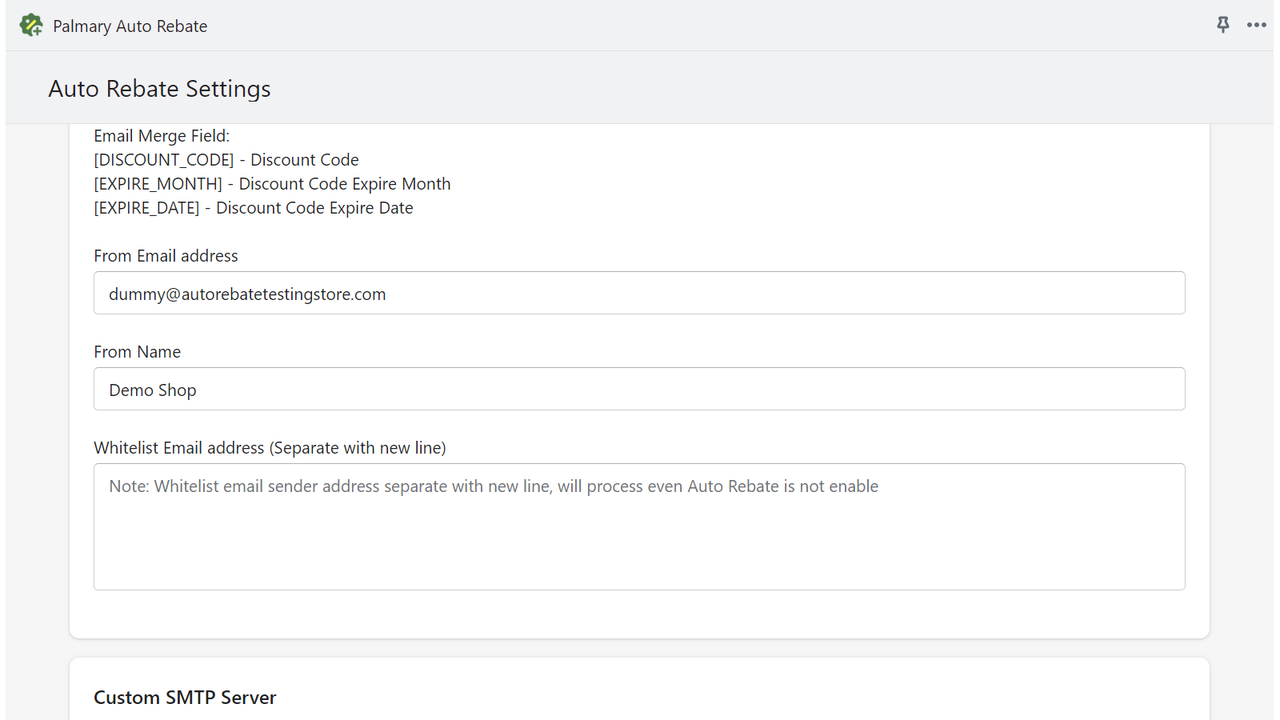Click the Whitelist Email address label
Screen dimensions: 1280x720
coord(270,448)
